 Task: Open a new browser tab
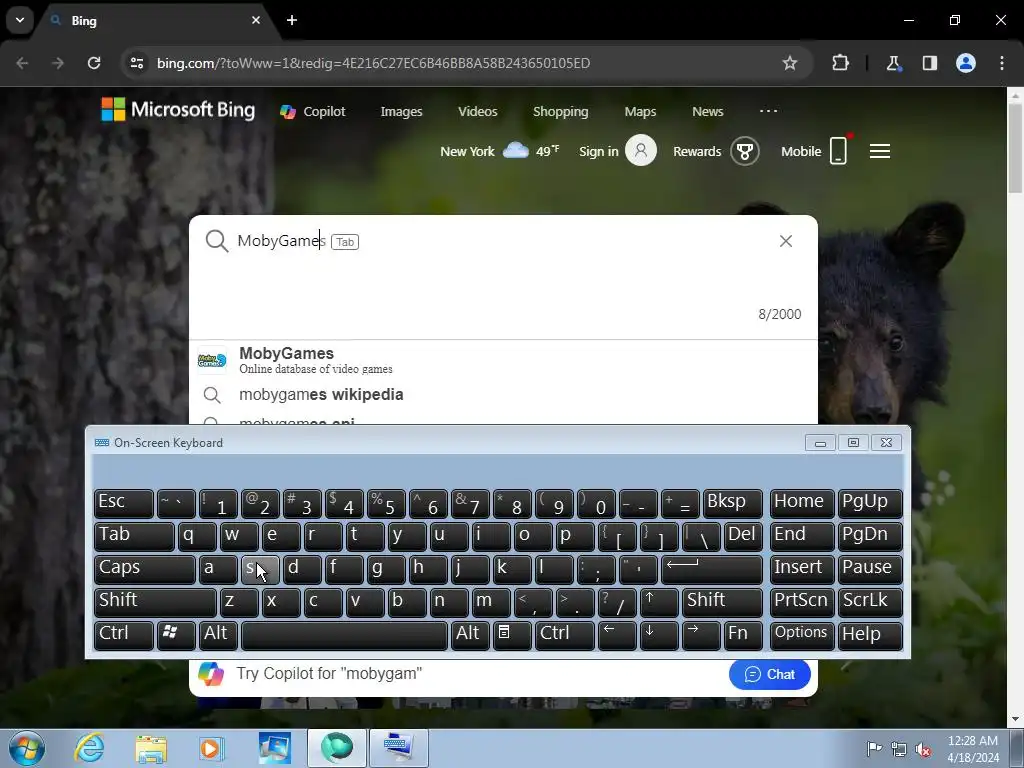click(292, 20)
